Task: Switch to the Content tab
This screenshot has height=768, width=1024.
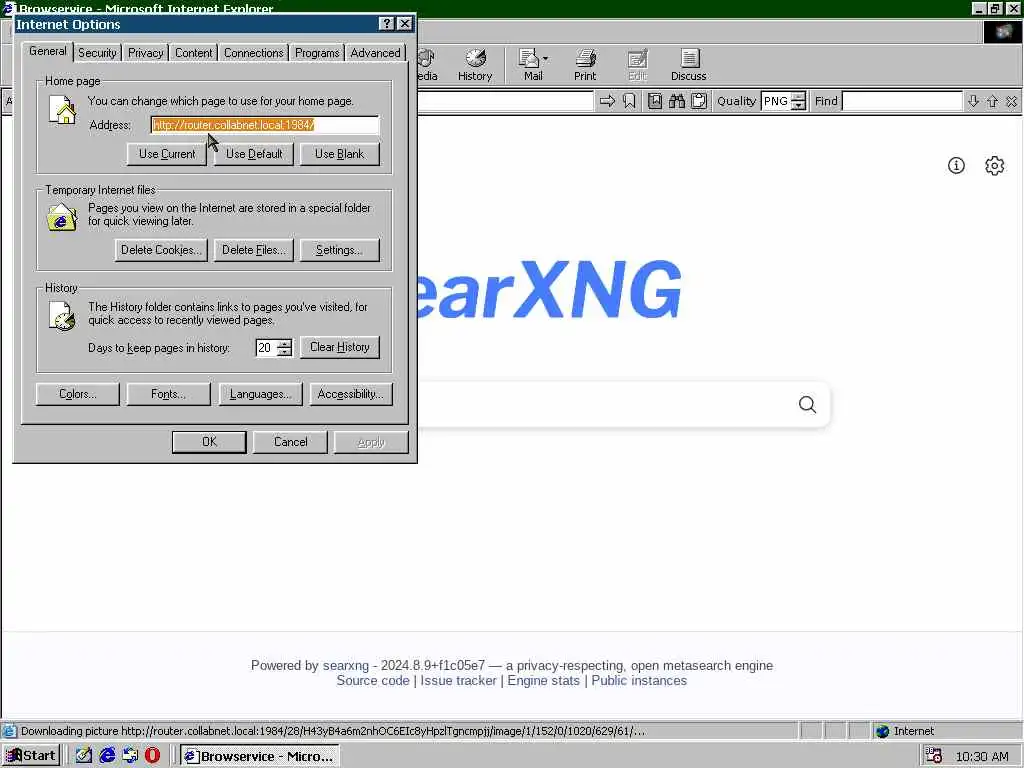Action: (x=193, y=53)
